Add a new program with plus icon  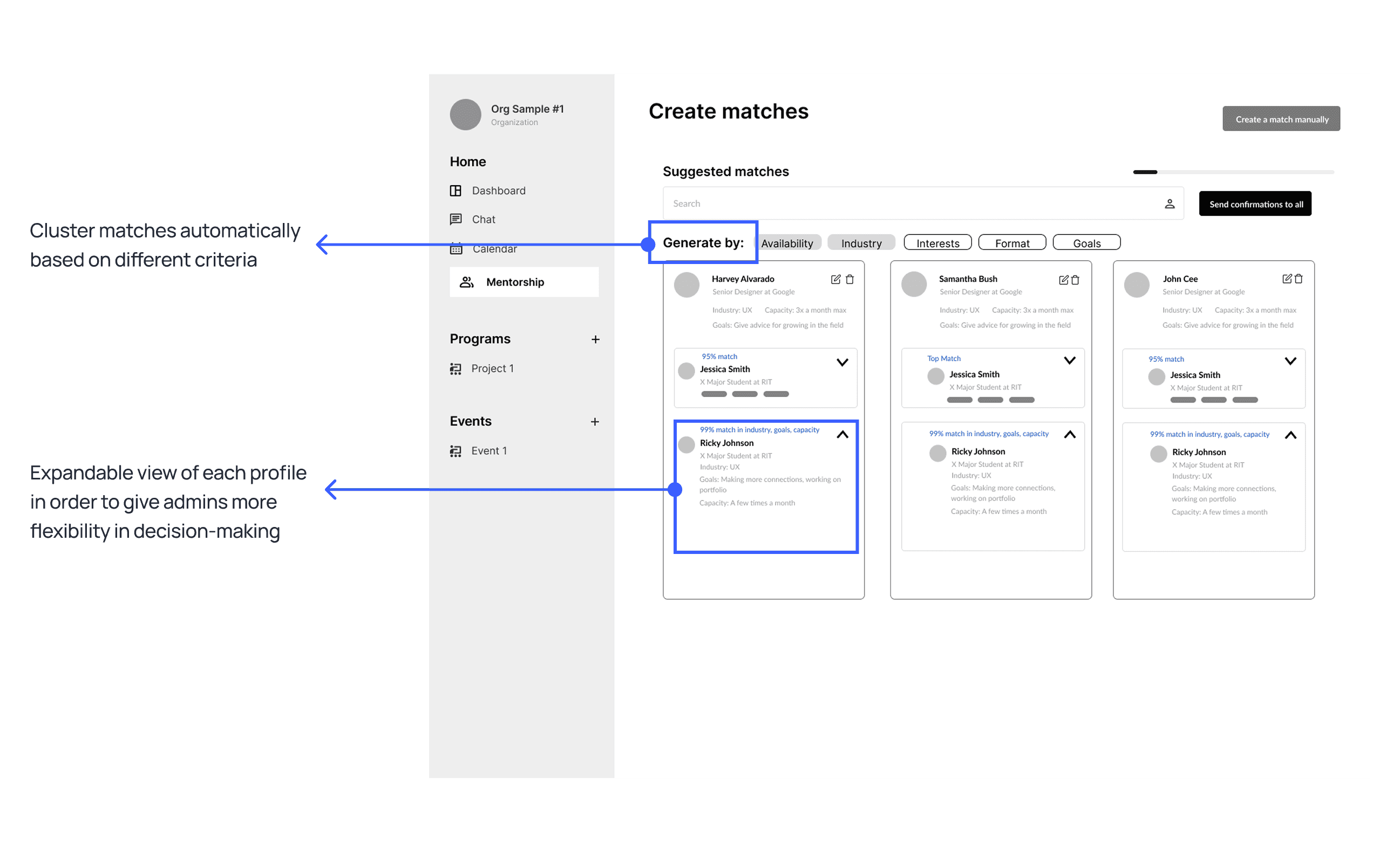point(595,339)
